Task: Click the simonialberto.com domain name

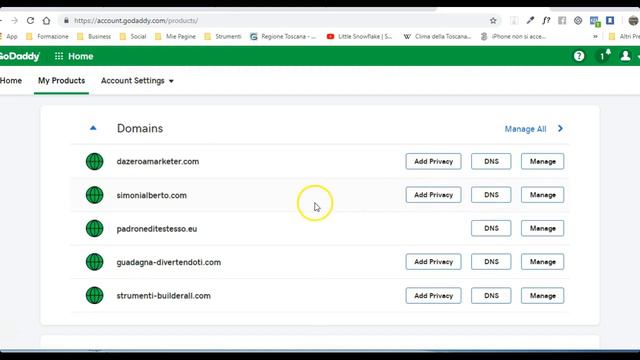Action: (x=151, y=195)
